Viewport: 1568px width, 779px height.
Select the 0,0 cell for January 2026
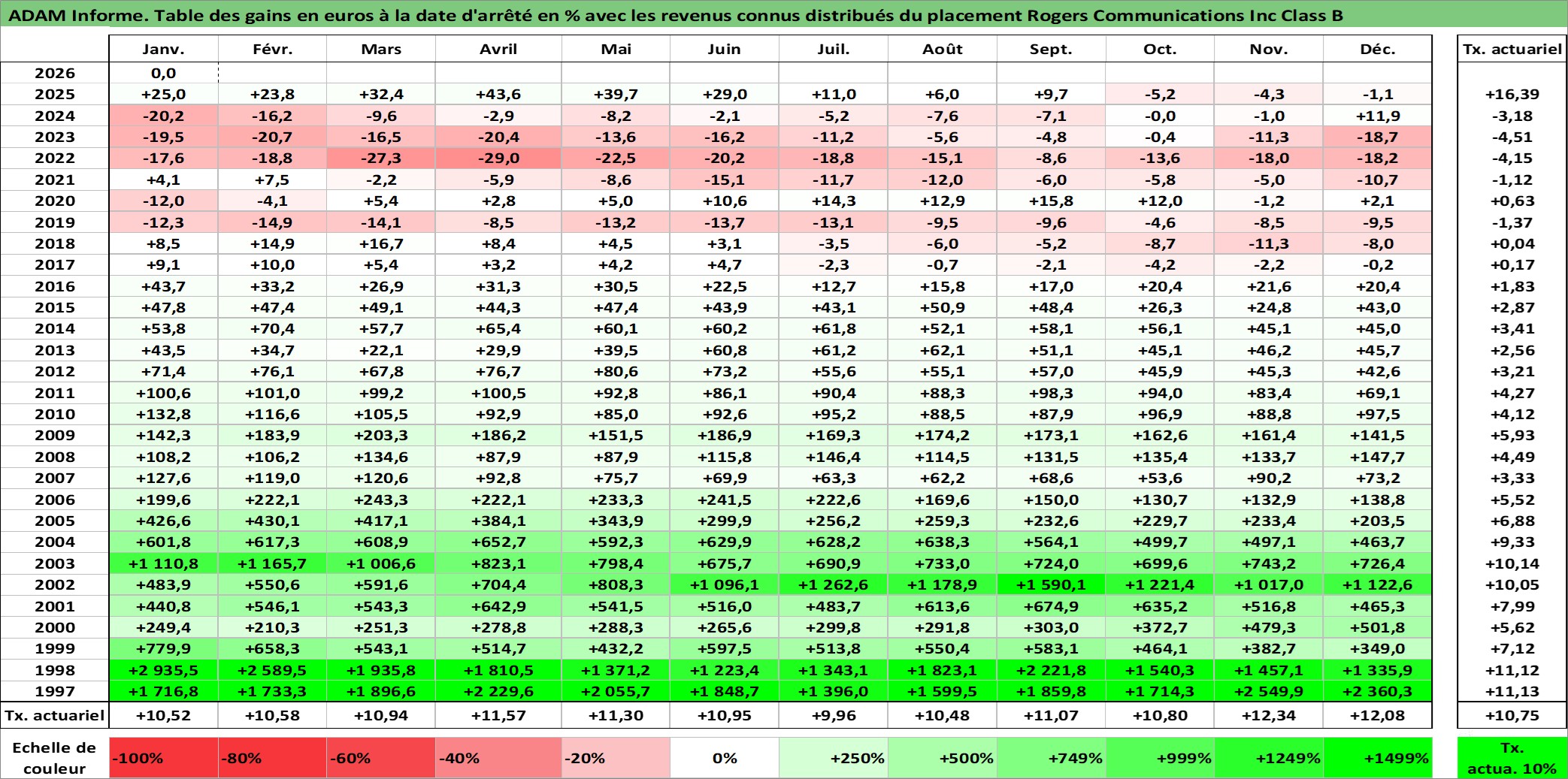point(164,73)
